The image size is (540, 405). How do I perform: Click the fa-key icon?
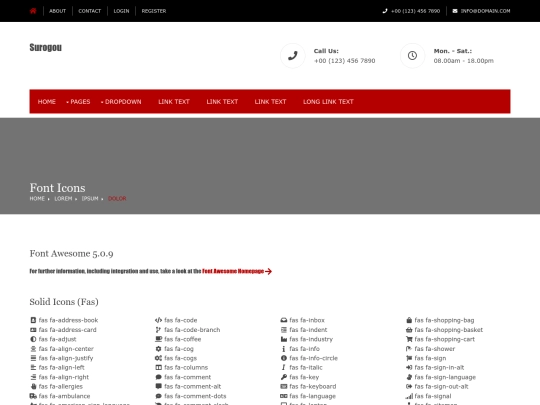284,377
